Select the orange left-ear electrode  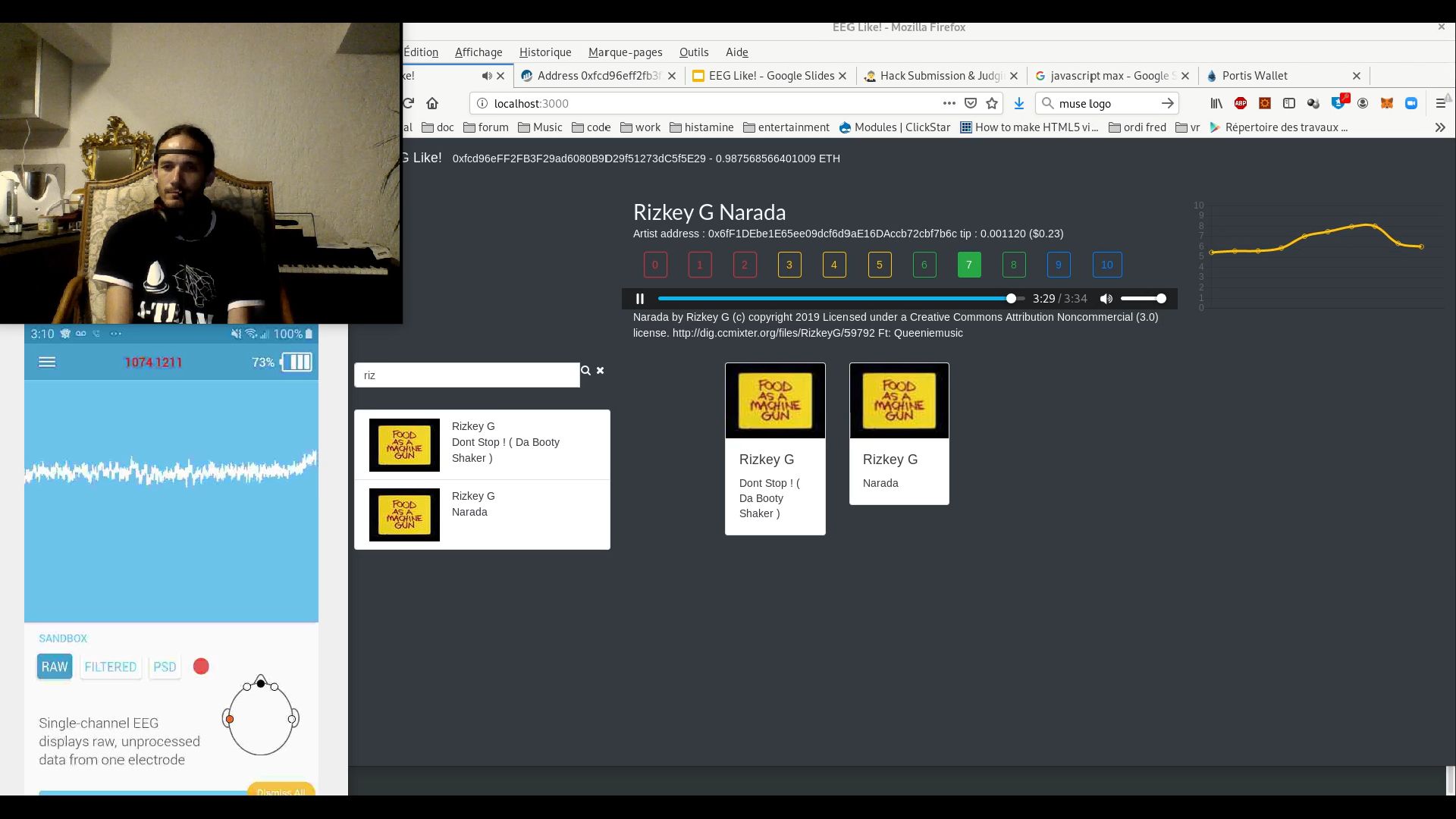(229, 719)
